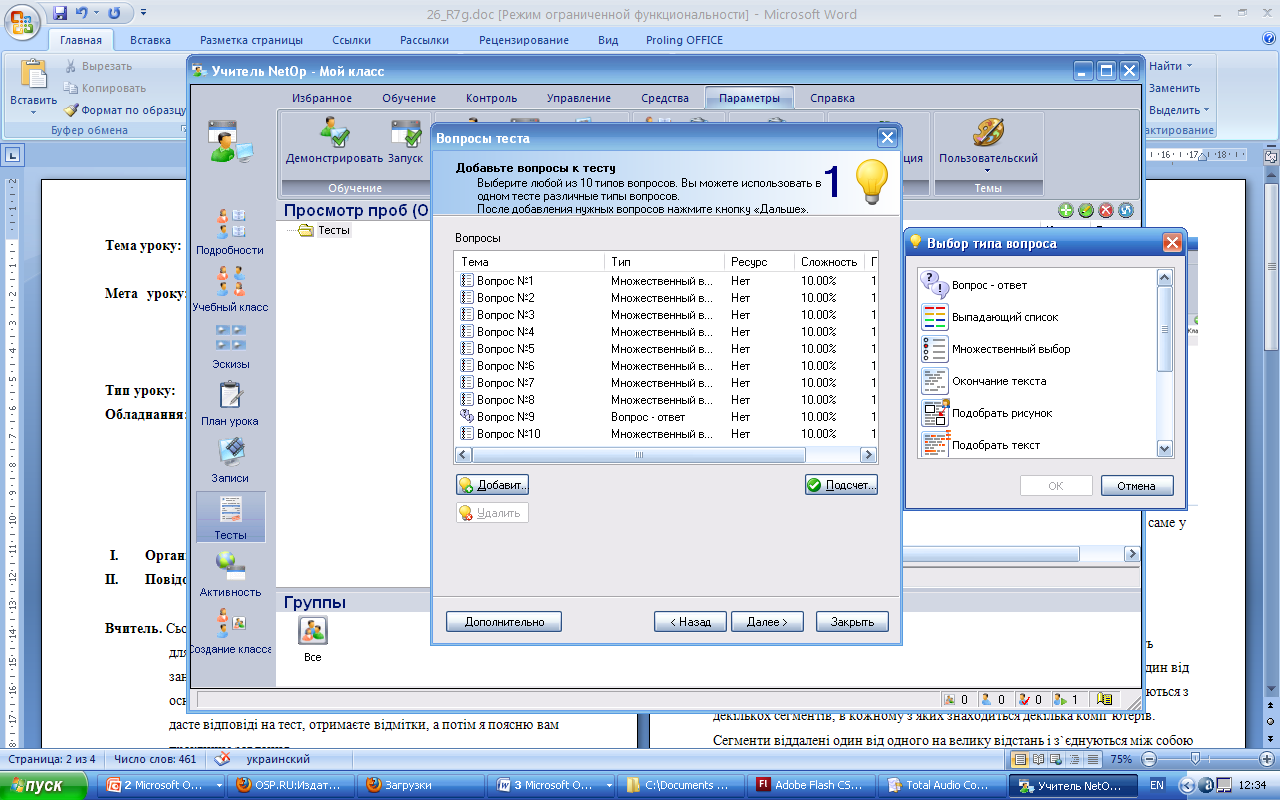Sort by Сложность column header

click(x=830, y=261)
